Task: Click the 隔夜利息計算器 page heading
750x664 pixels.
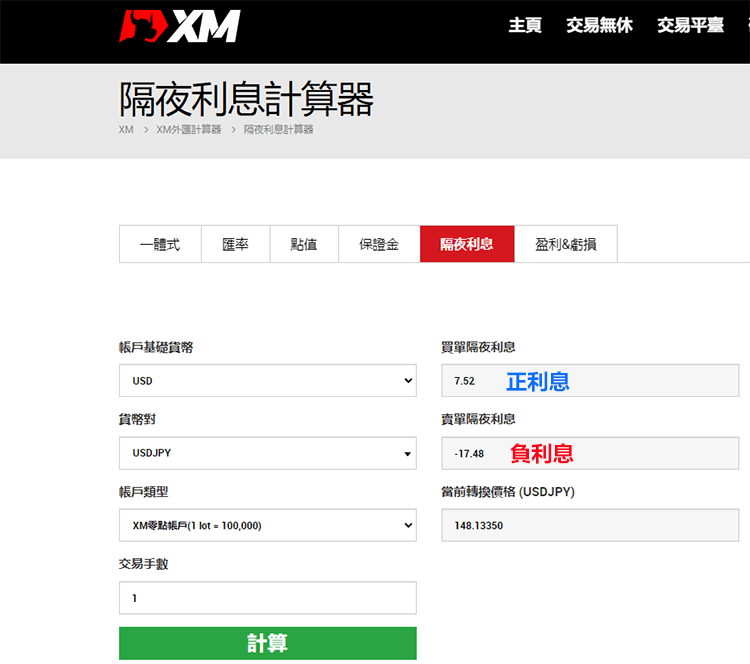Action: click(246, 99)
